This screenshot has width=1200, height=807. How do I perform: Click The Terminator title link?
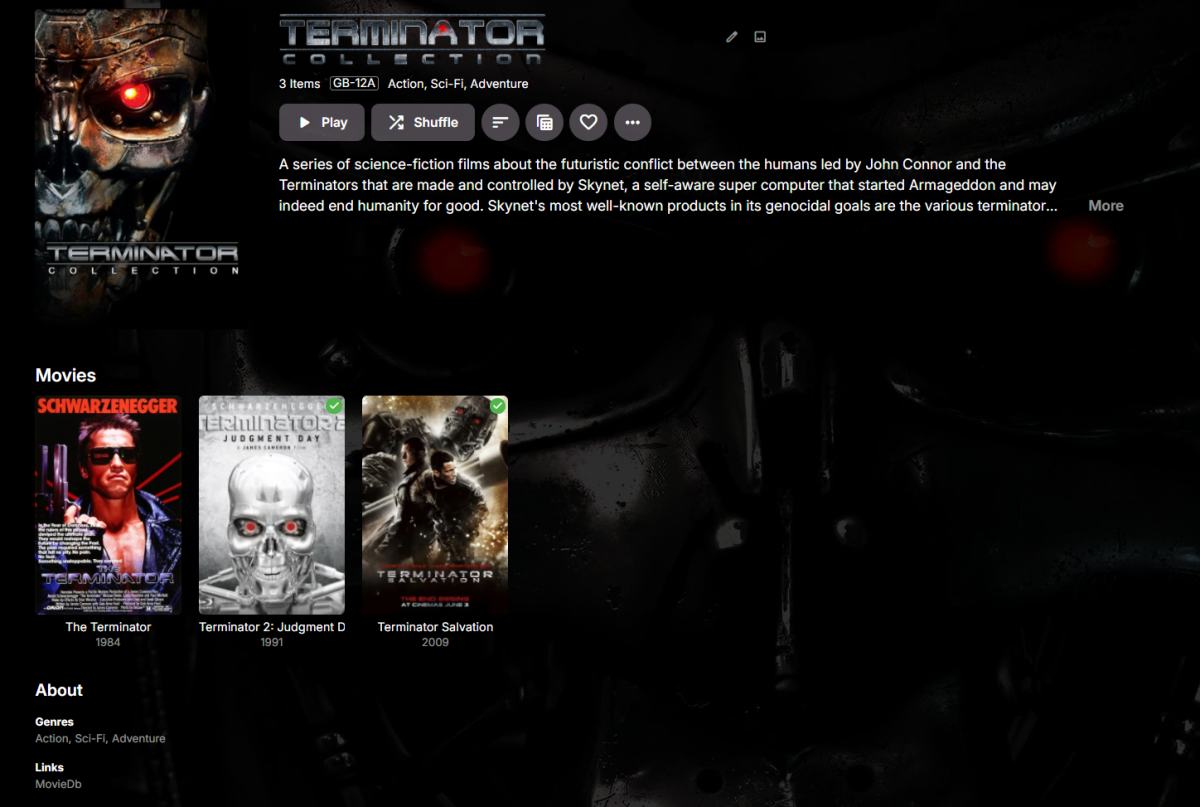point(108,627)
